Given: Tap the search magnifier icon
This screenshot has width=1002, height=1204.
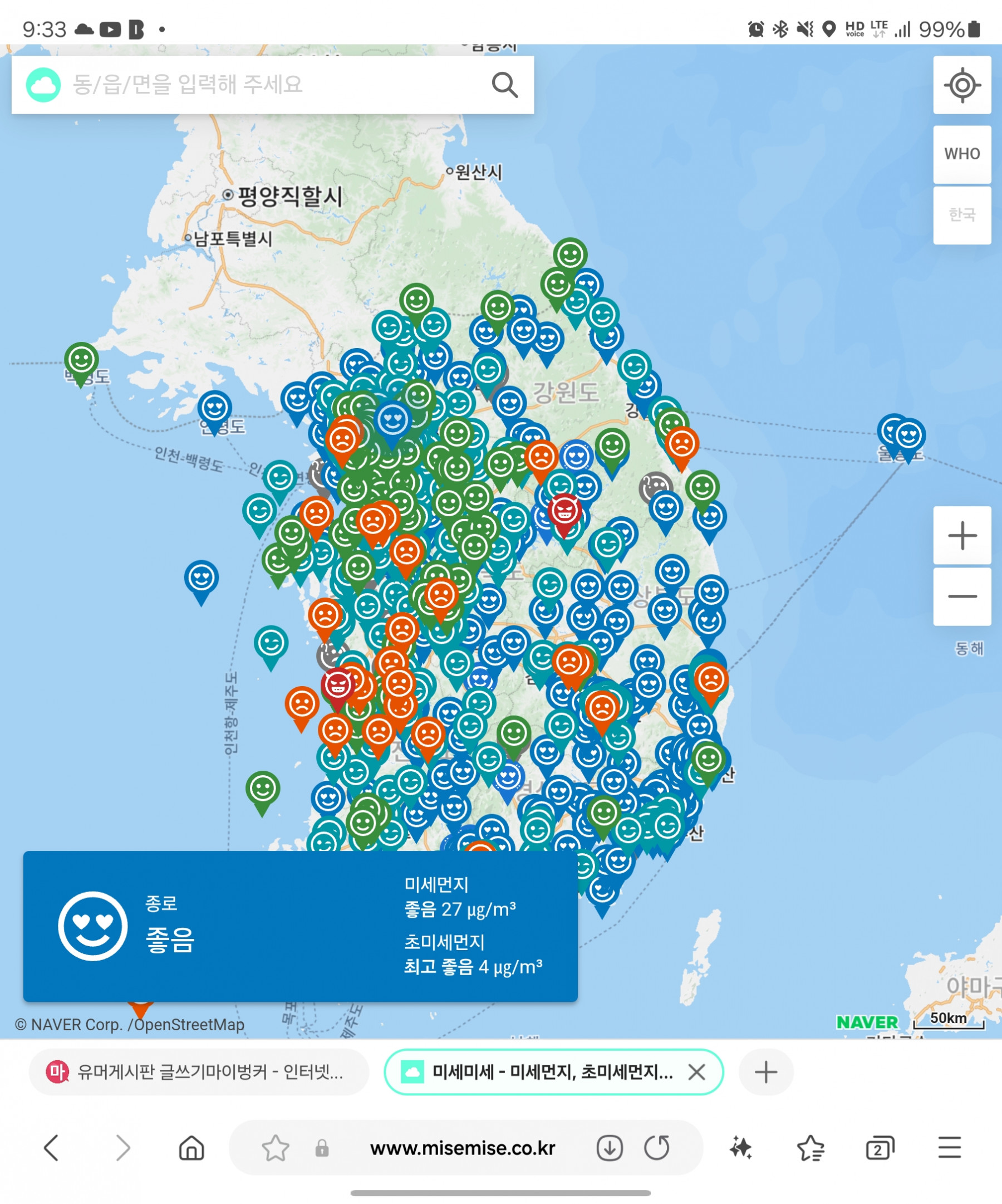Looking at the screenshot, I should click(504, 85).
